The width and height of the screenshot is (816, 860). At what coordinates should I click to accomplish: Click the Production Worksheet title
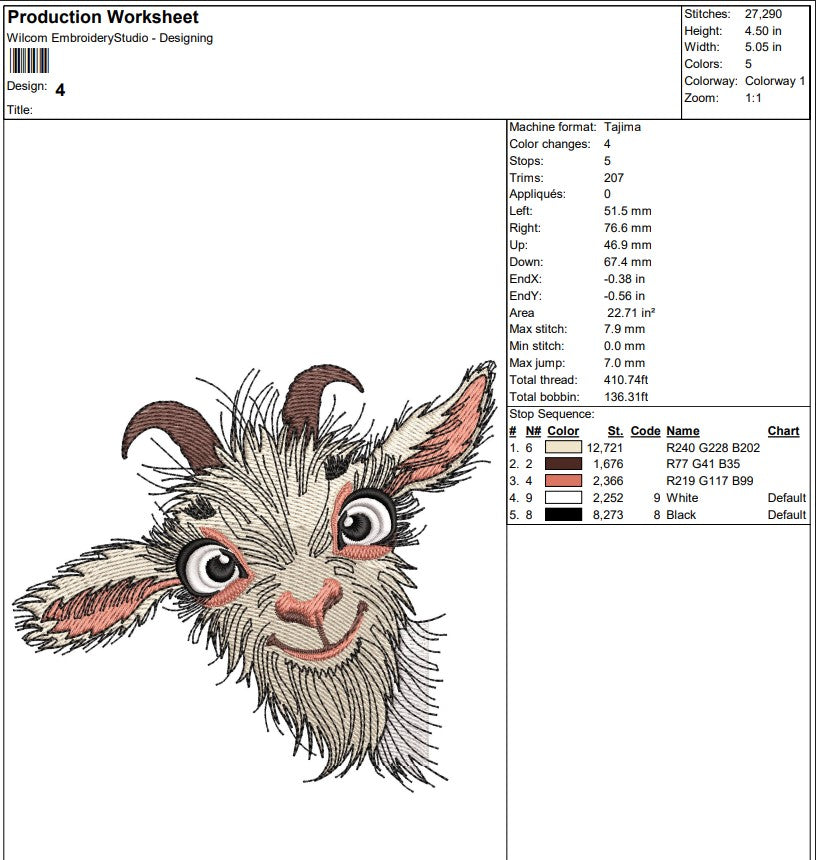(103, 17)
